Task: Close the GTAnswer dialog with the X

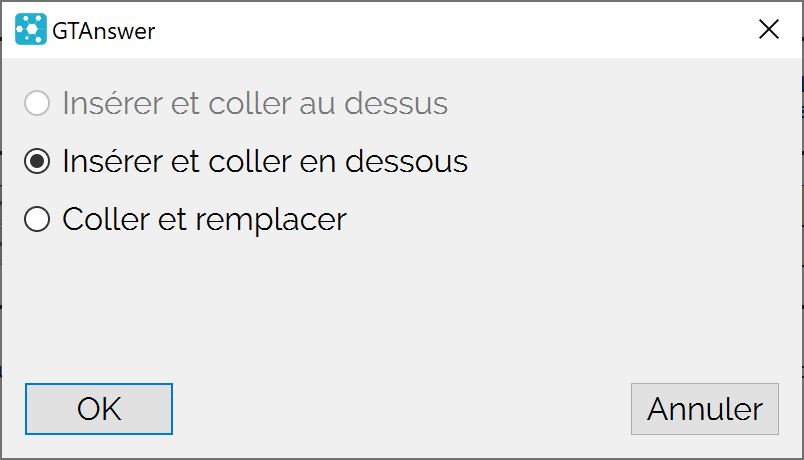Action: (x=769, y=29)
